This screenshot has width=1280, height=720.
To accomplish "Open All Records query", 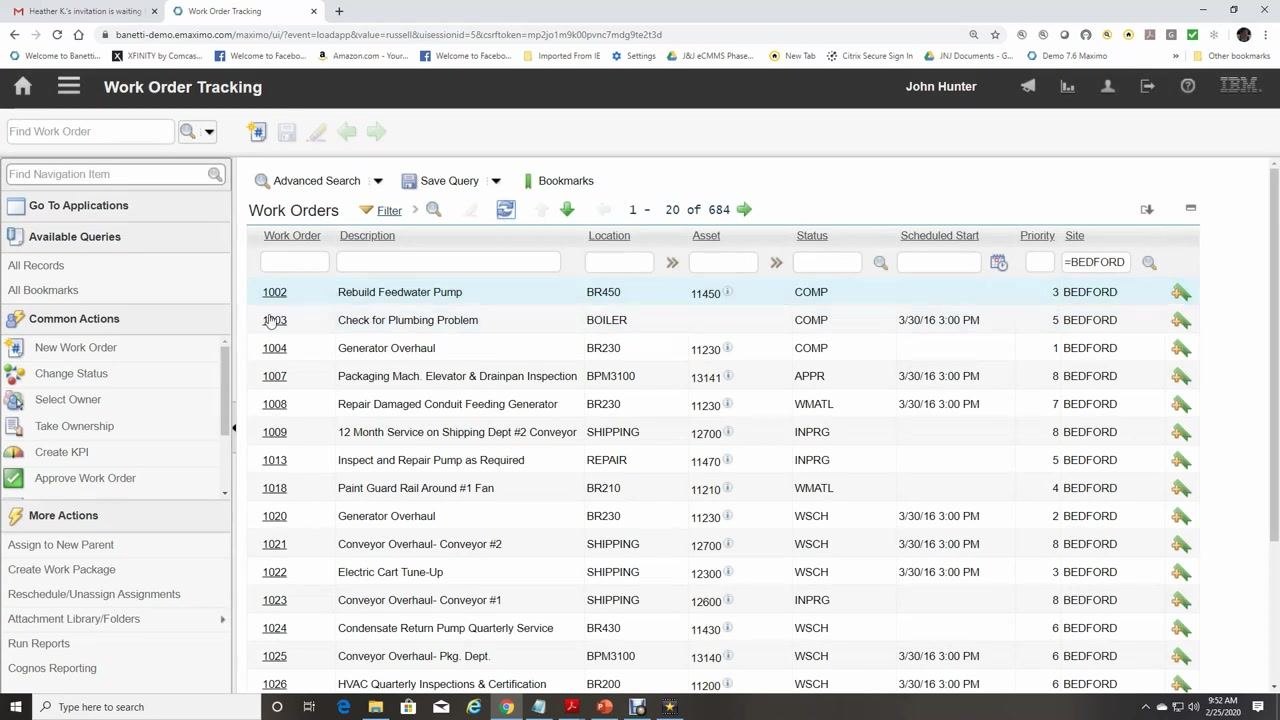I will click(x=36, y=266).
